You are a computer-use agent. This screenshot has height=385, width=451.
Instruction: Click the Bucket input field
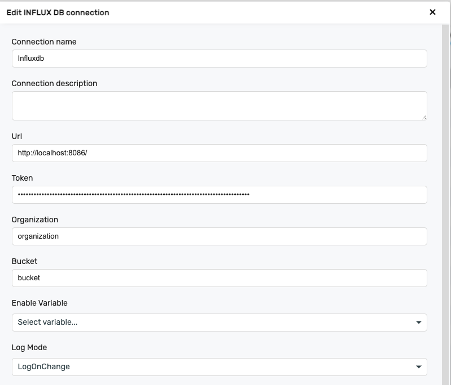(x=219, y=278)
